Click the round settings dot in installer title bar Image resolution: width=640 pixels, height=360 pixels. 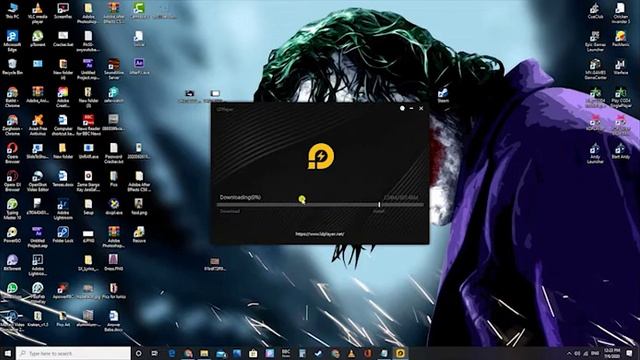tap(402, 109)
